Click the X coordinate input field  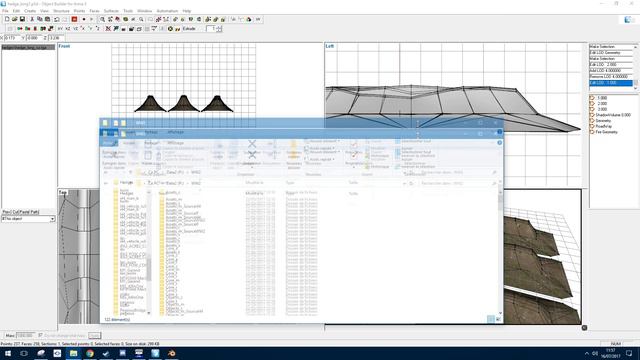11,38
